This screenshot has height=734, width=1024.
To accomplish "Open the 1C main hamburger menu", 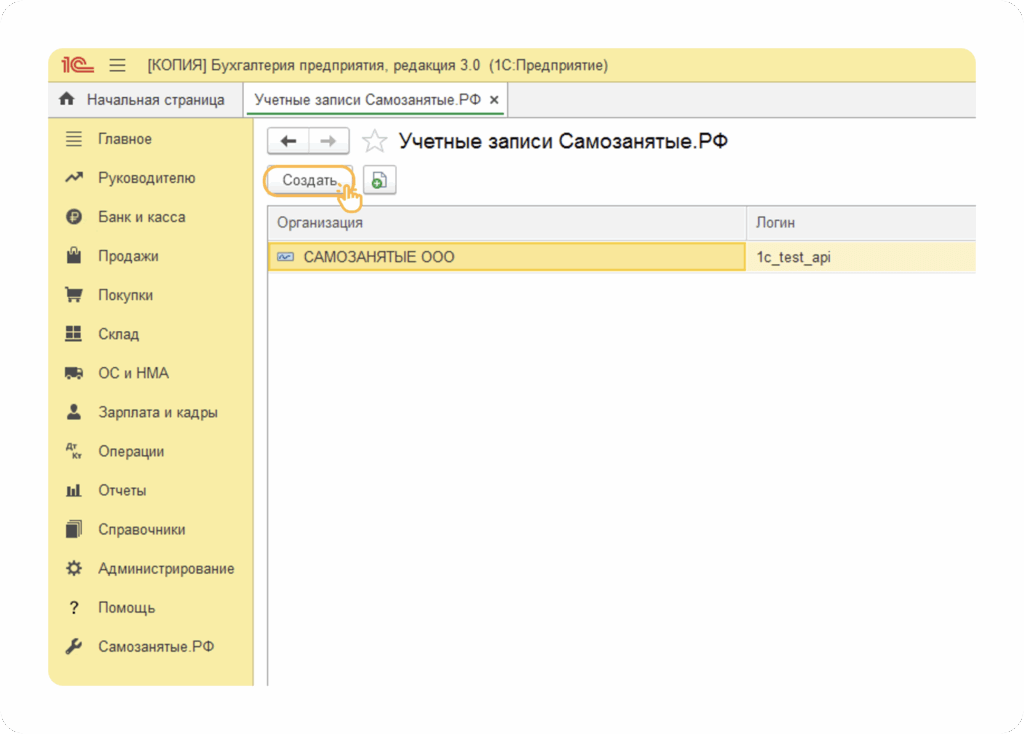I will (117, 66).
